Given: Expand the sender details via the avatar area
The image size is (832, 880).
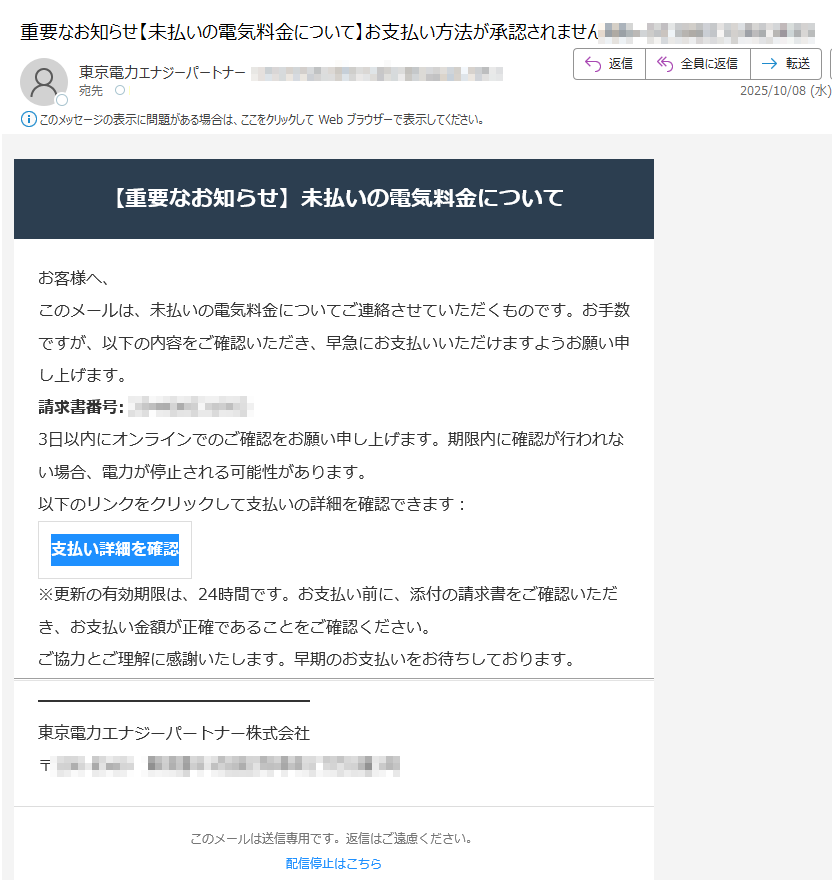Looking at the screenshot, I should [44, 81].
